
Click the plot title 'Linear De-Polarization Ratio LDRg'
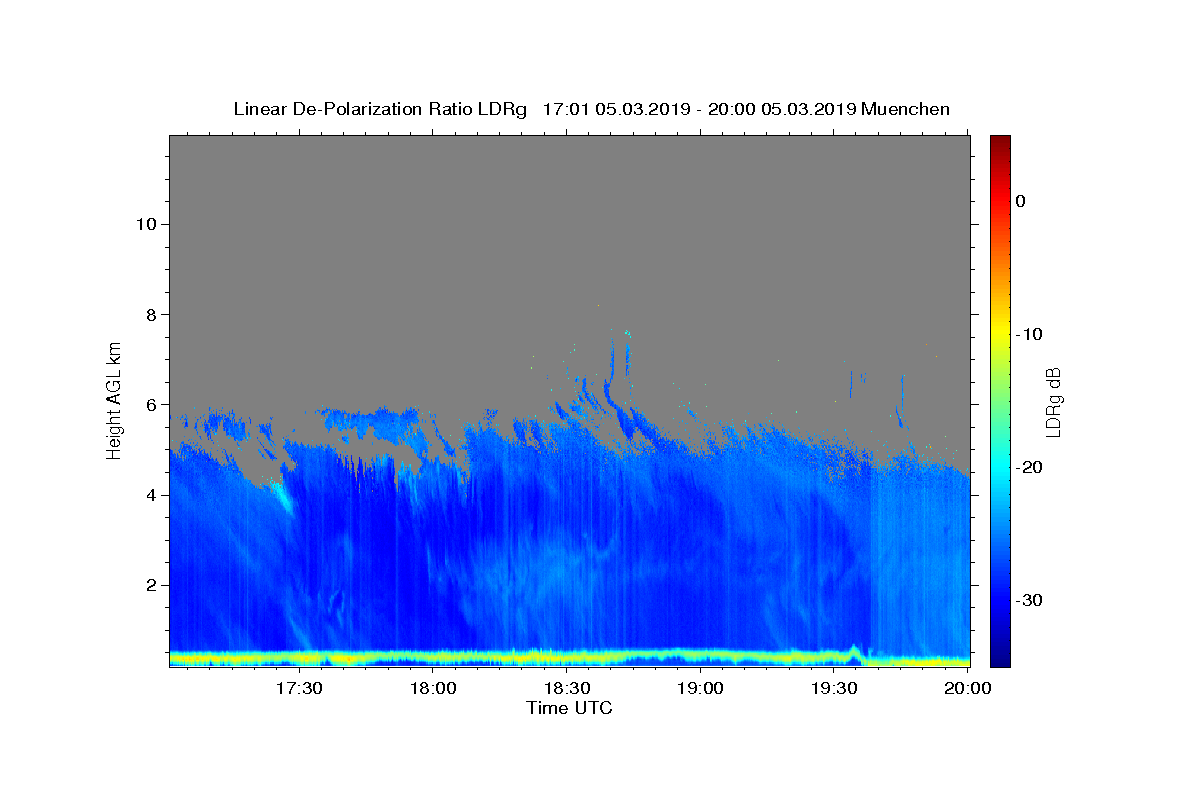tap(380, 109)
